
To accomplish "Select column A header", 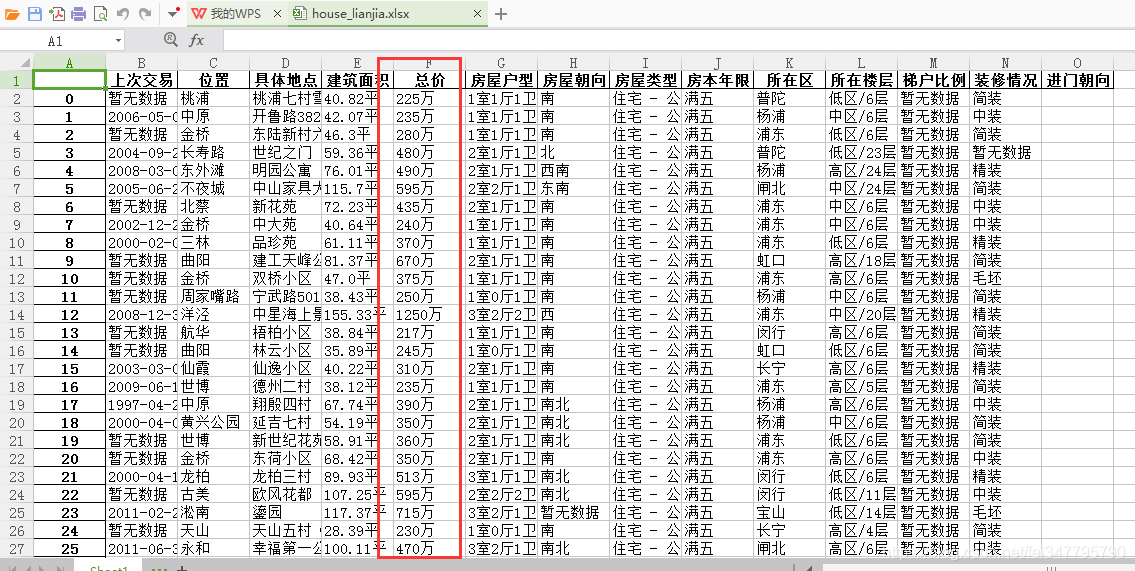I will coord(69,62).
